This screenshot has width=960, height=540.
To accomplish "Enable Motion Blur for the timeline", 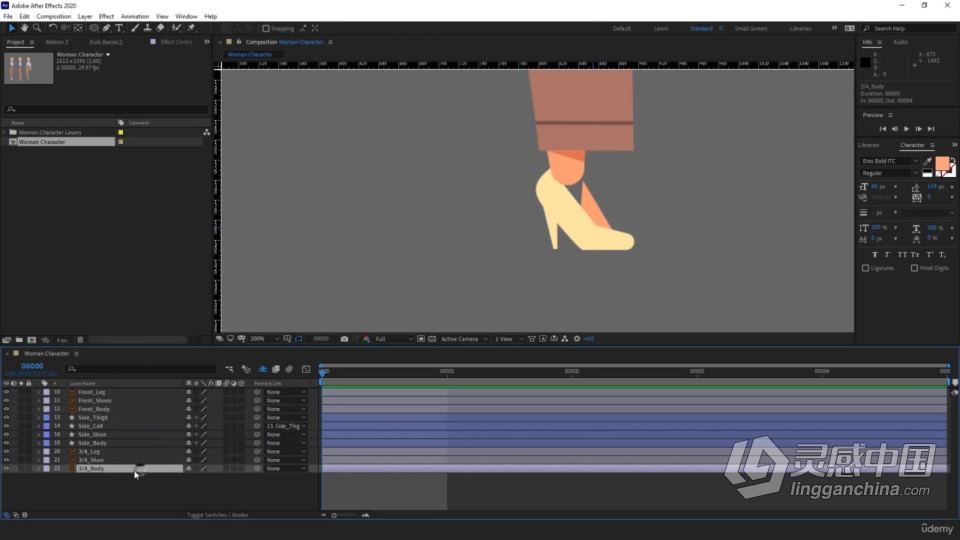I will tap(289, 369).
